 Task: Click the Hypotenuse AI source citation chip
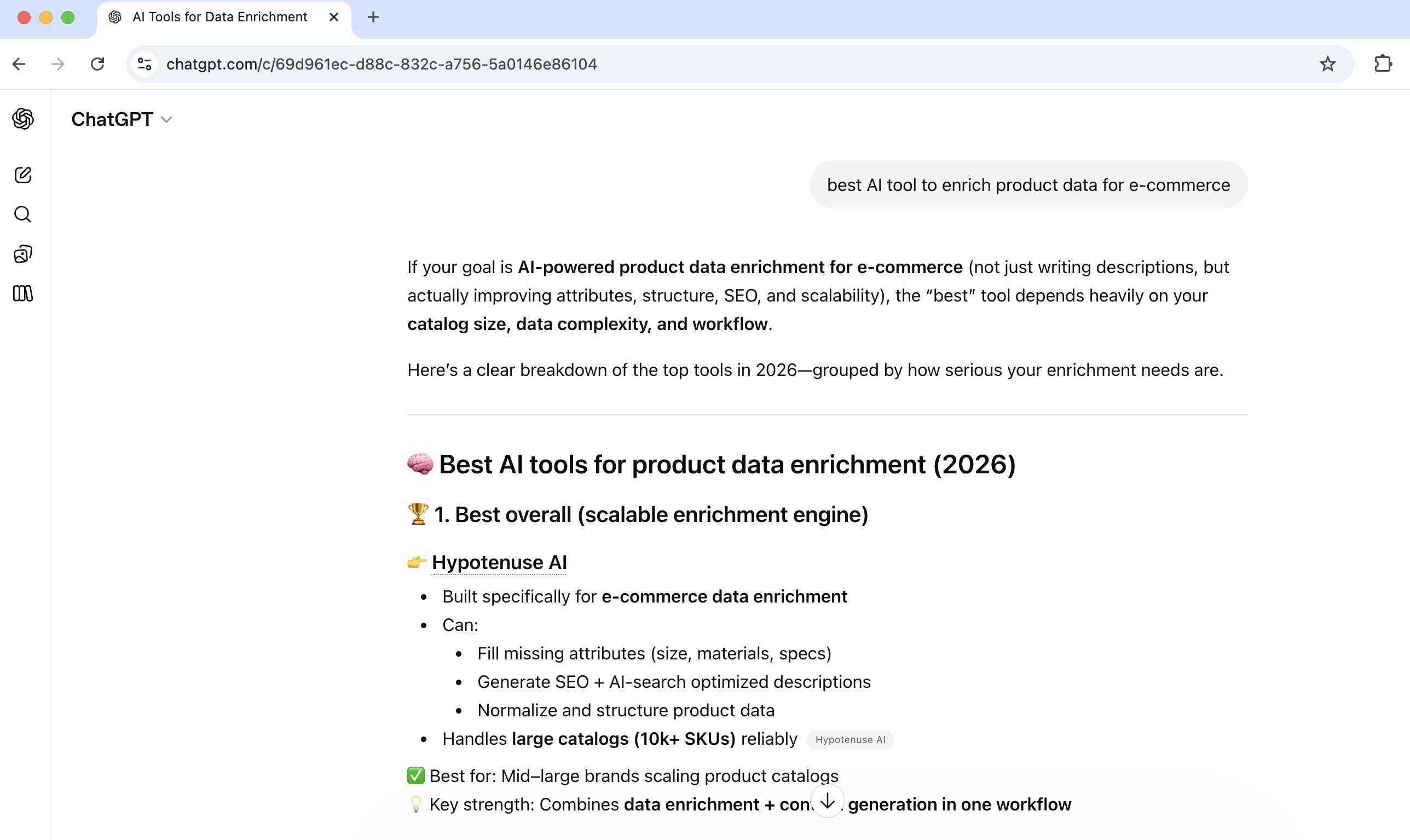coord(850,740)
